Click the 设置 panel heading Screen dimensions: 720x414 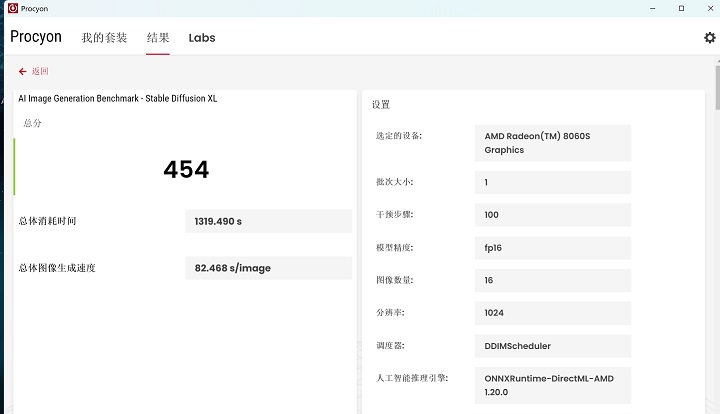(x=381, y=105)
